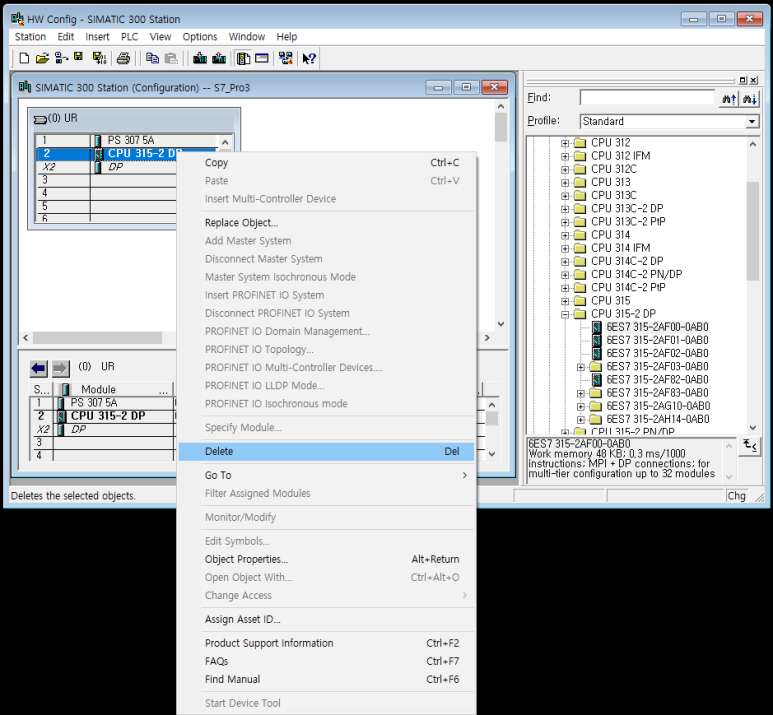Open the Insert menu
This screenshot has height=715, width=773.
[x=97, y=37]
